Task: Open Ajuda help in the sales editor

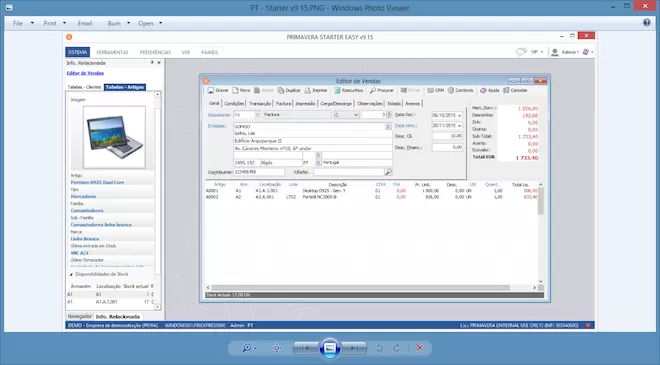Action: tap(483, 91)
